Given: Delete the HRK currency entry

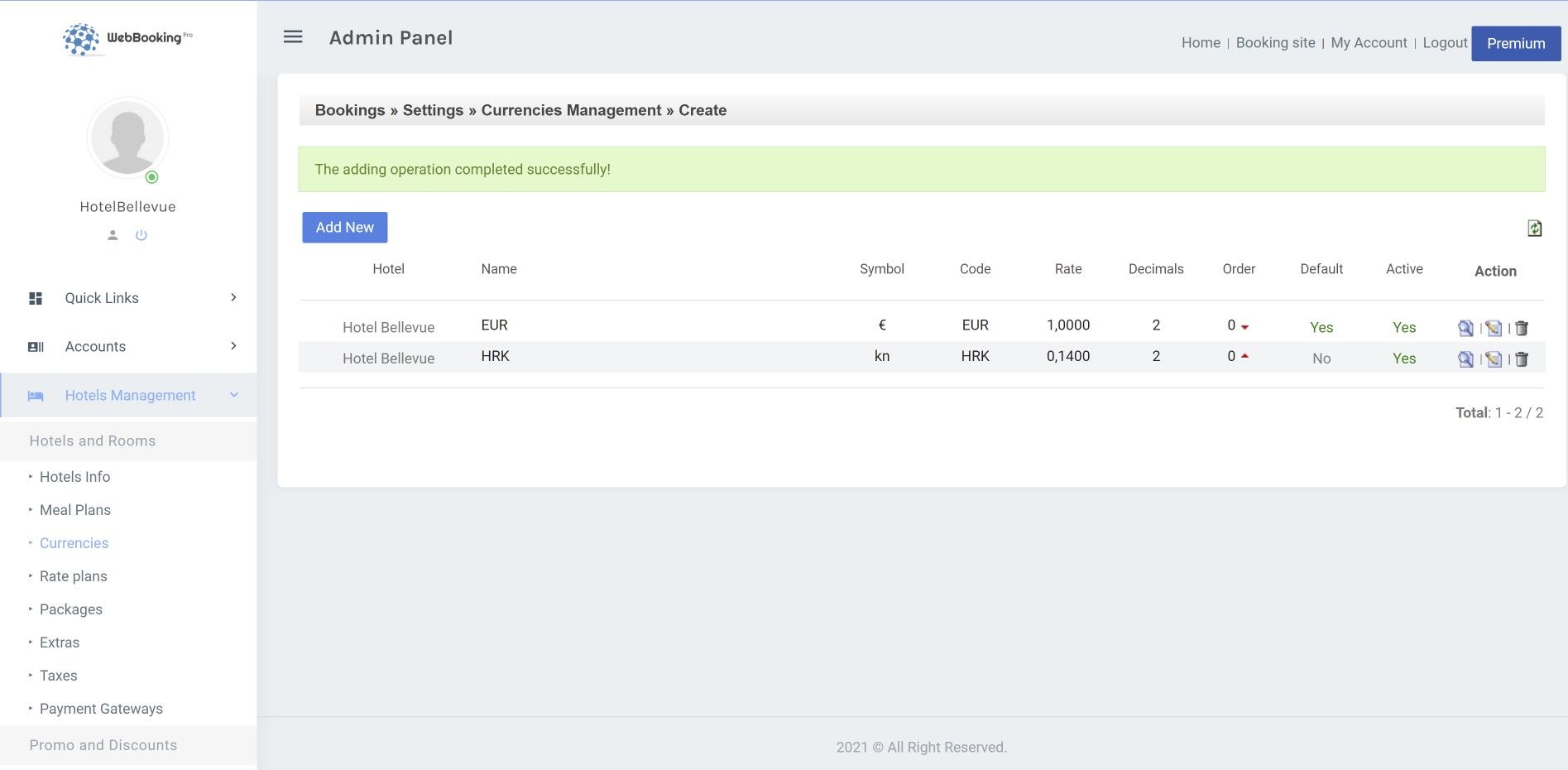Looking at the screenshot, I should [1521, 359].
